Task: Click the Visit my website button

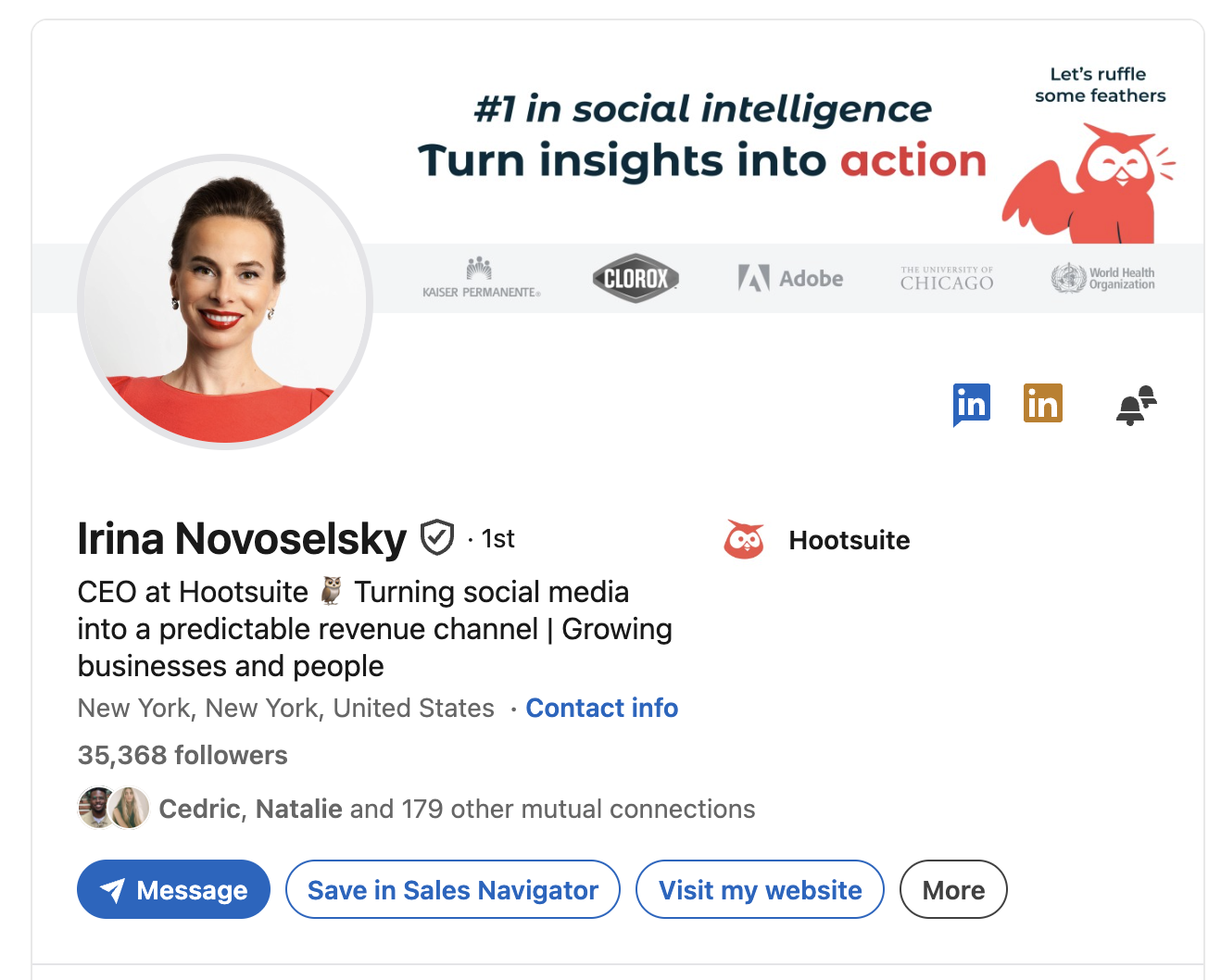Action: click(x=760, y=889)
